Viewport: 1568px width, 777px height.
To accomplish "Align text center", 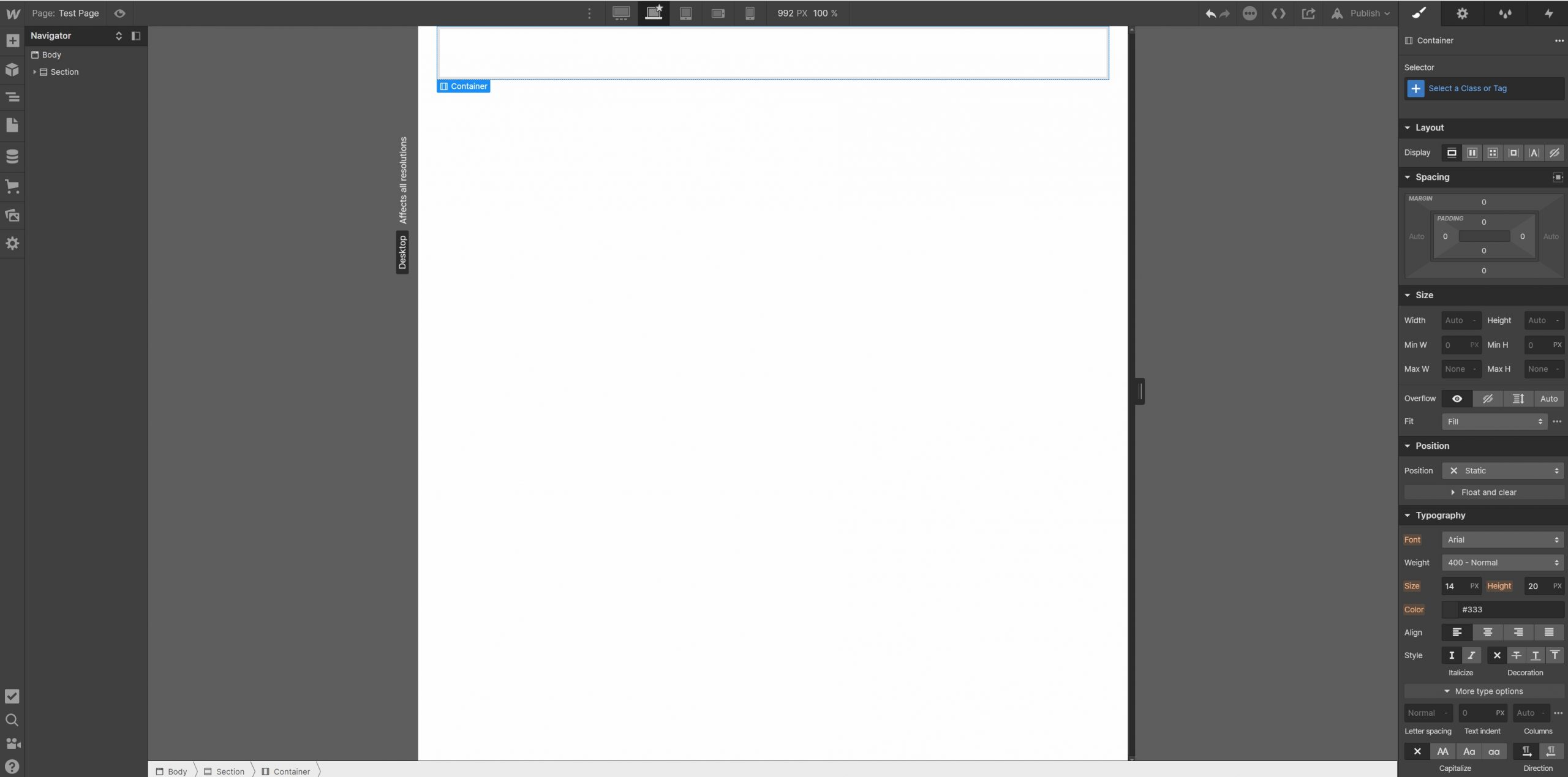I will click(1488, 632).
